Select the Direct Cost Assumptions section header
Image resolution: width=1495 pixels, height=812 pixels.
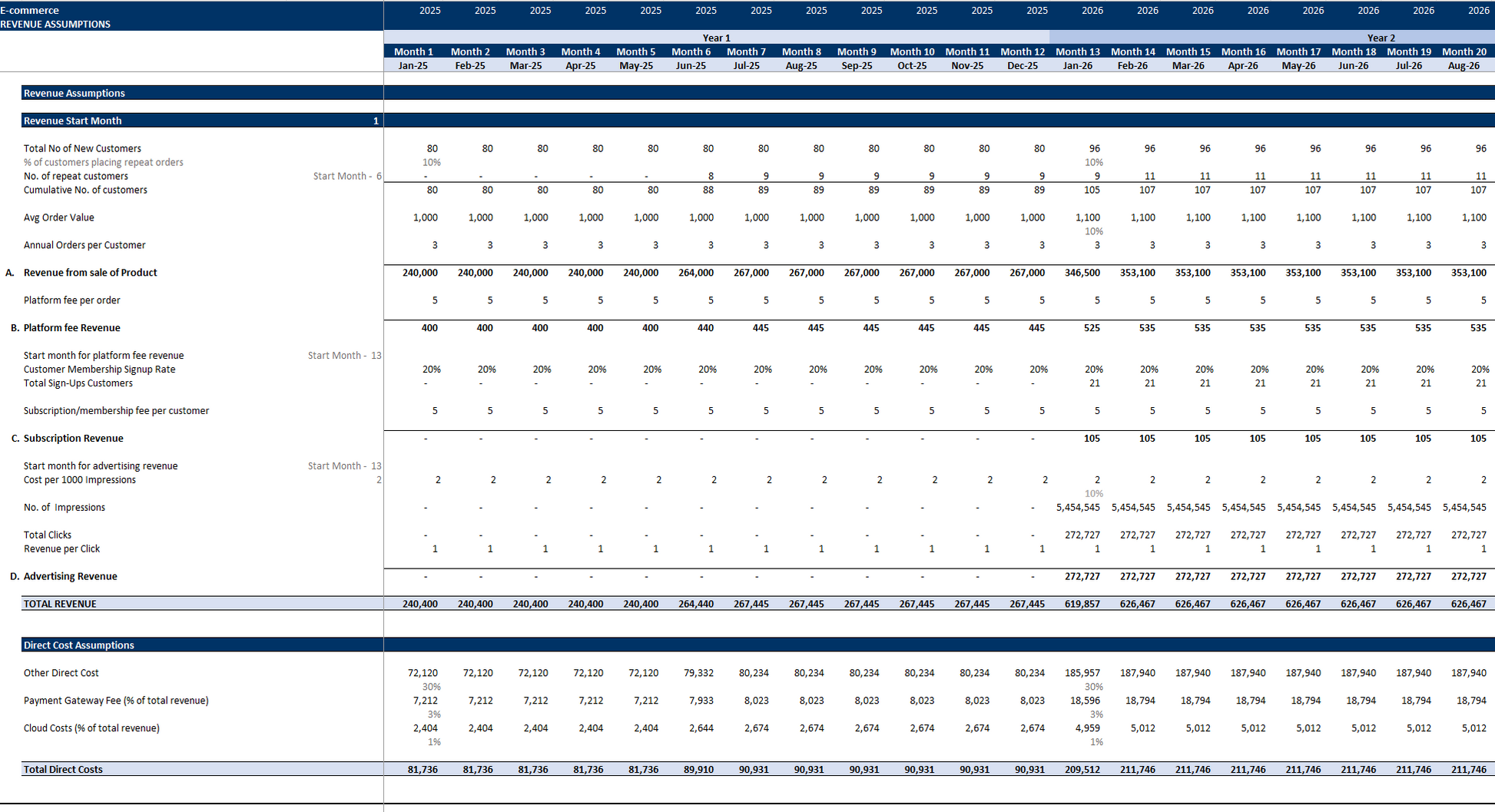[79, 645]
